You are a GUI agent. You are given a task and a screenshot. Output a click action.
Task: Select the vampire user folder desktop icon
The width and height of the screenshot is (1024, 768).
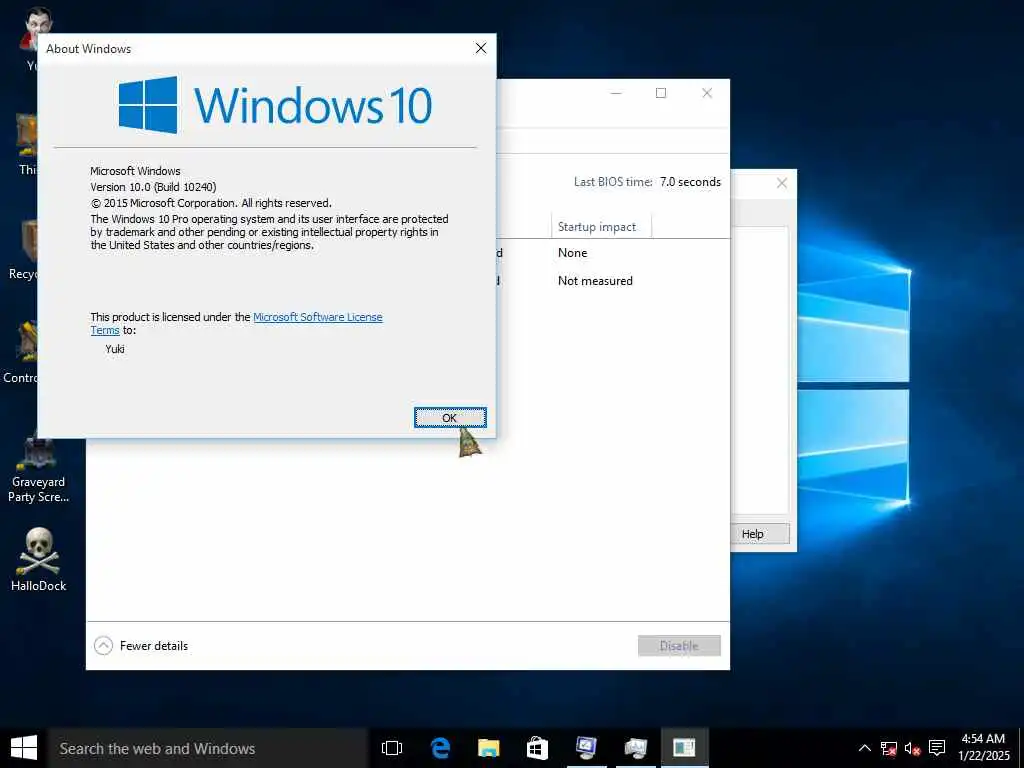pos(29,37)
